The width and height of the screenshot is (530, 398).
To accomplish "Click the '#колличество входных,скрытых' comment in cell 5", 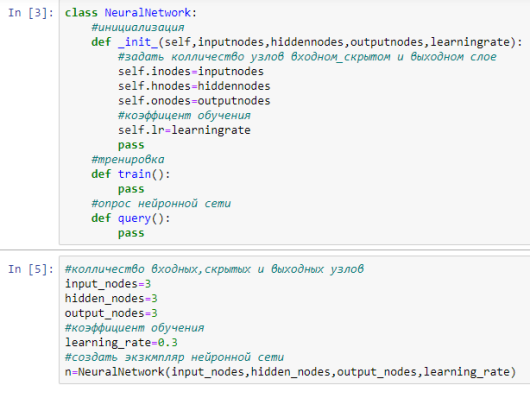I will [x=214, y=269].
